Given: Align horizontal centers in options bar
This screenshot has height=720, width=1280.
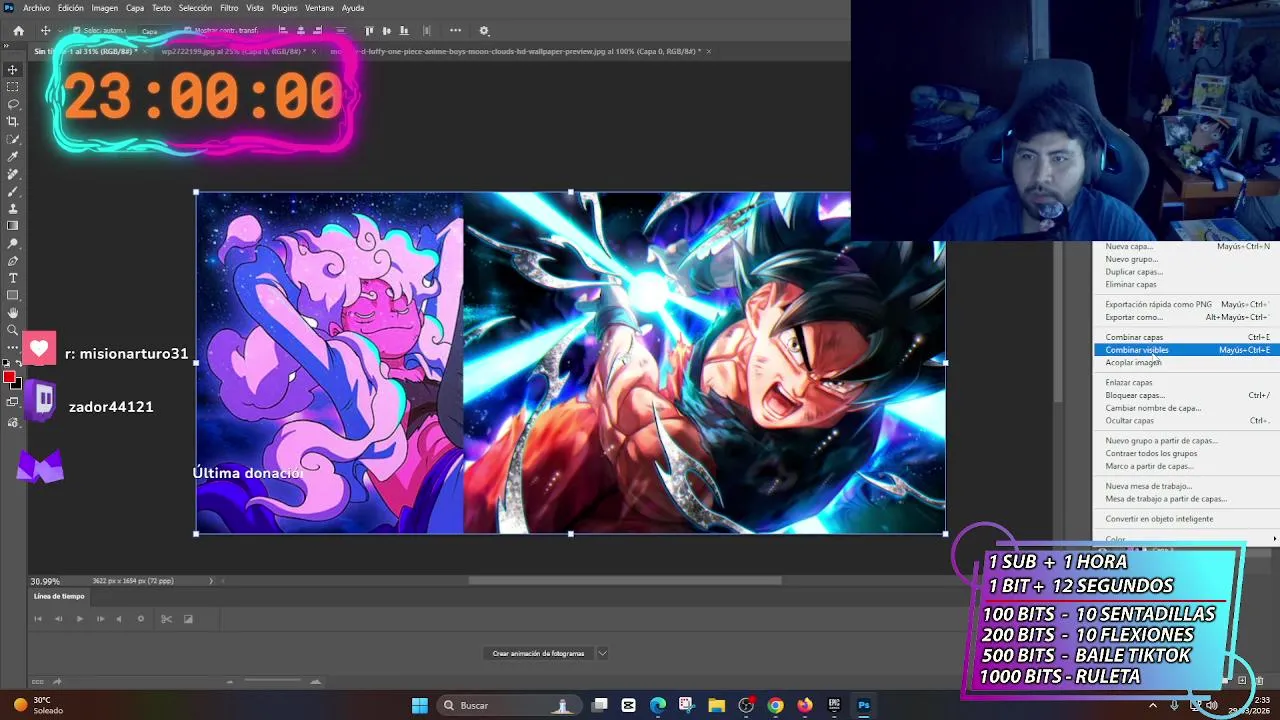Looking at the screenshot, I should click(301, 31).
